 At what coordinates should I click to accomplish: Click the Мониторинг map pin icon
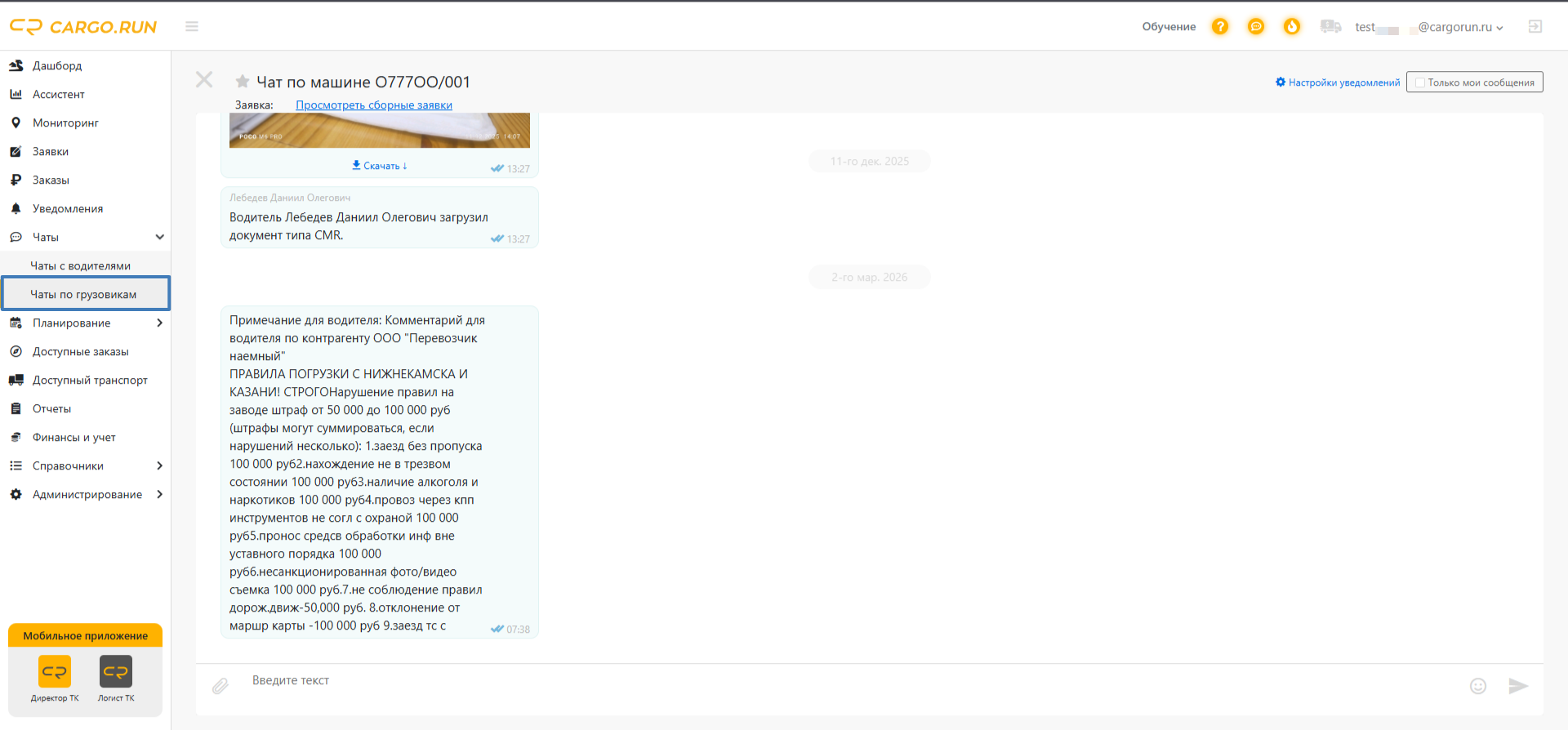point(16,122)
